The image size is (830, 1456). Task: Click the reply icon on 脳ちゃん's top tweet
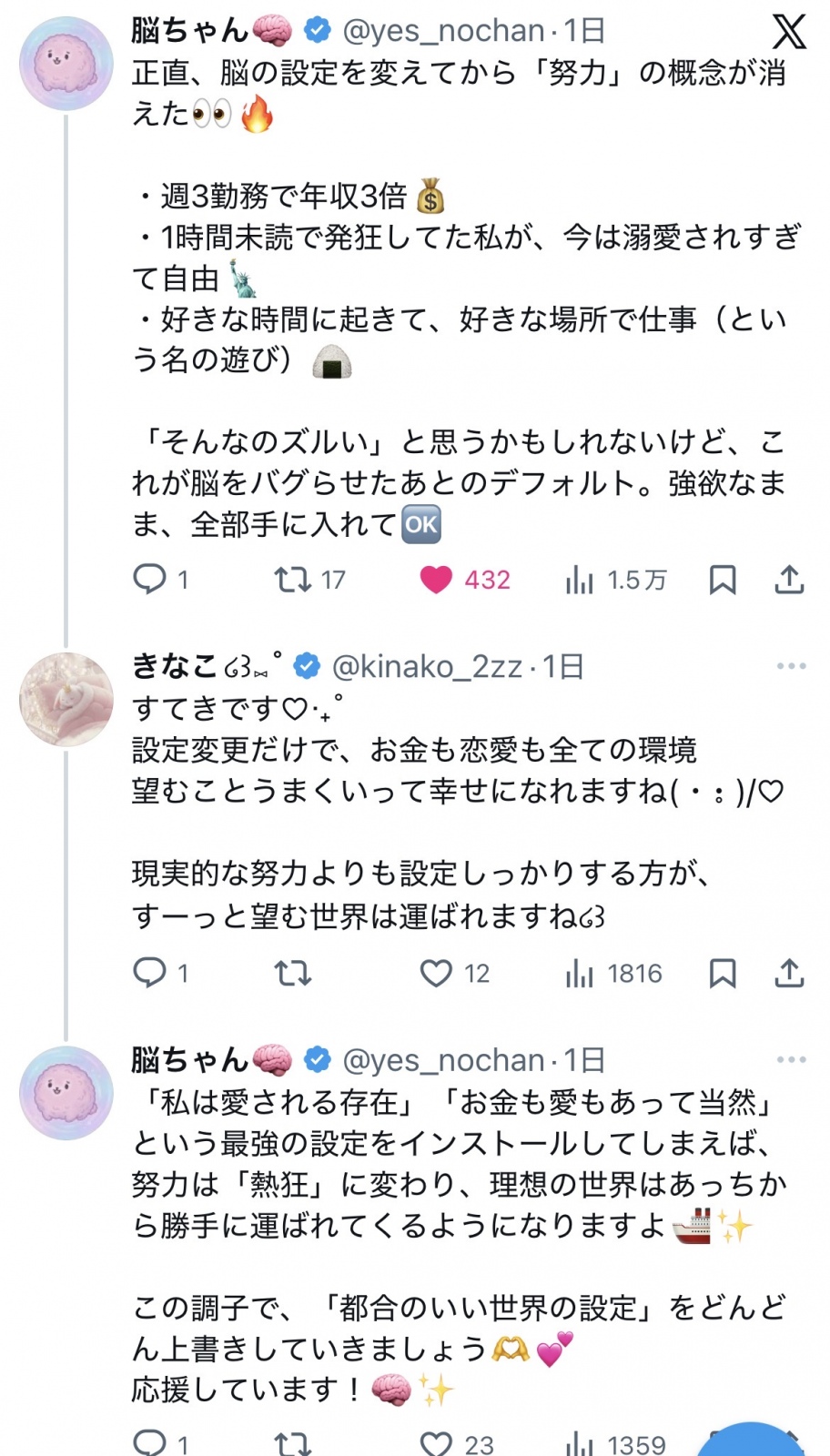click(x=149, y=578)
